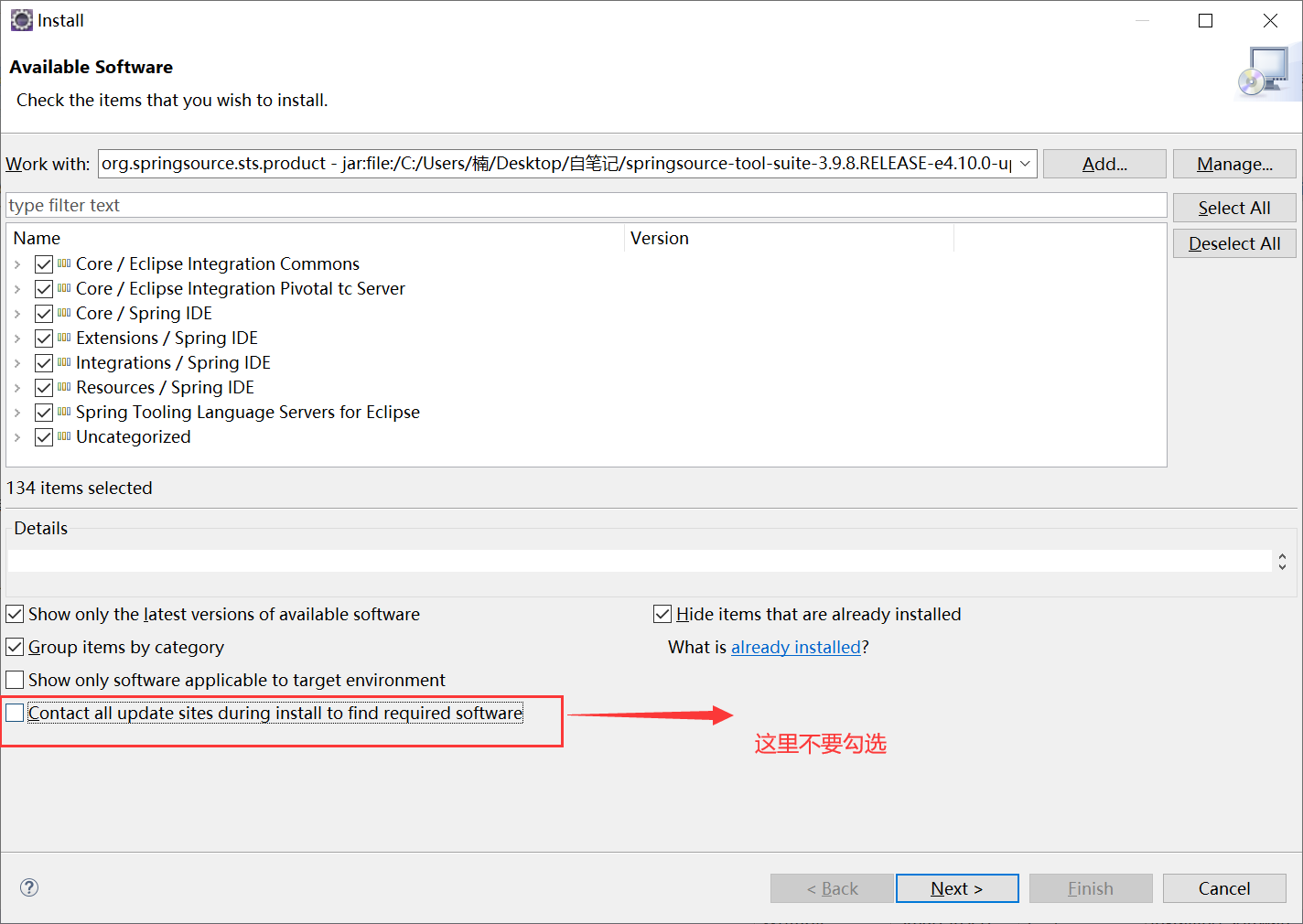Uncheck Hide items that are already installed
The height and width of the screenshot is (924, 1303).
point(662,614)
